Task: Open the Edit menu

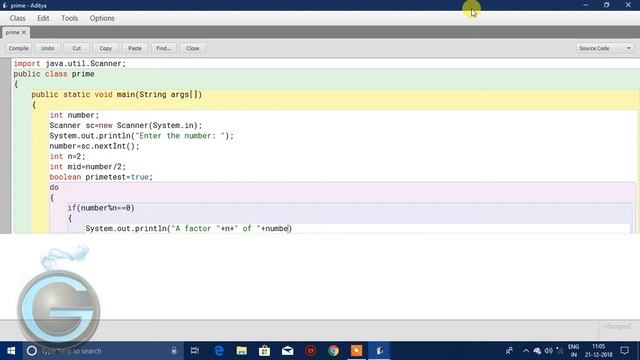Action: (x=43, y=18)
